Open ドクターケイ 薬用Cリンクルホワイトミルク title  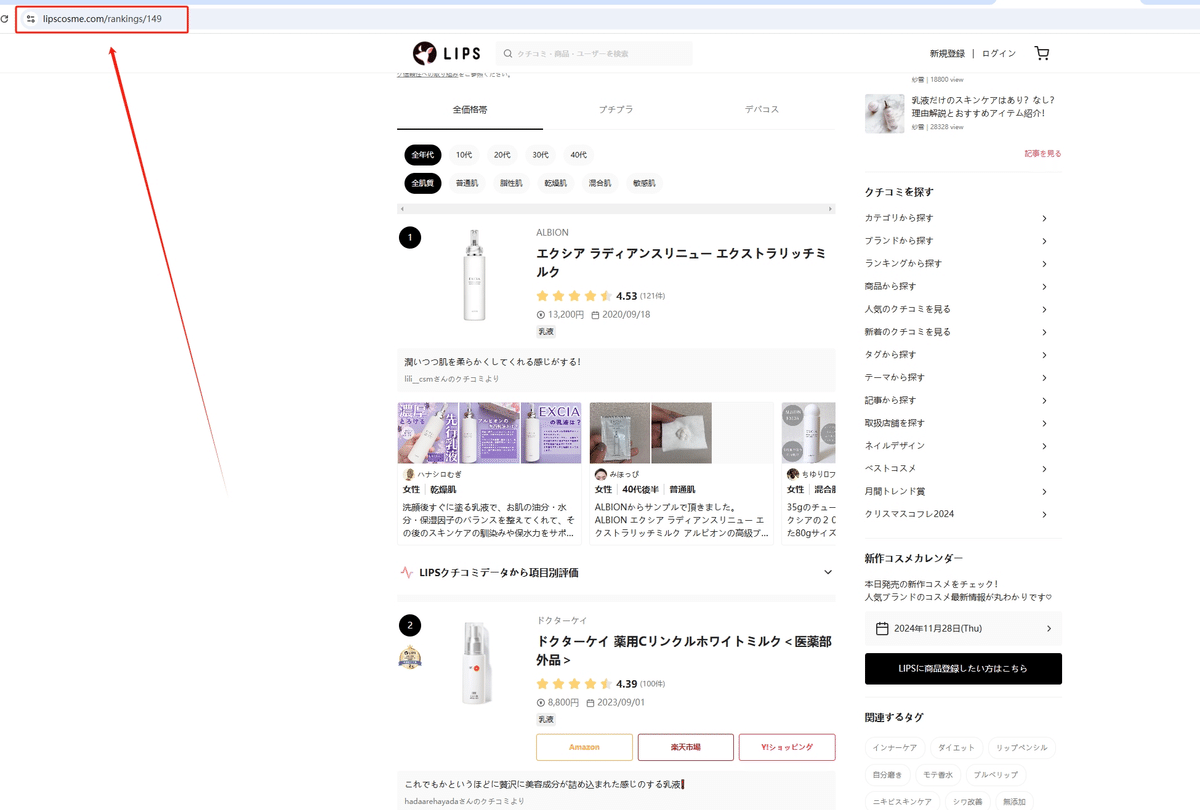(683, 651)
